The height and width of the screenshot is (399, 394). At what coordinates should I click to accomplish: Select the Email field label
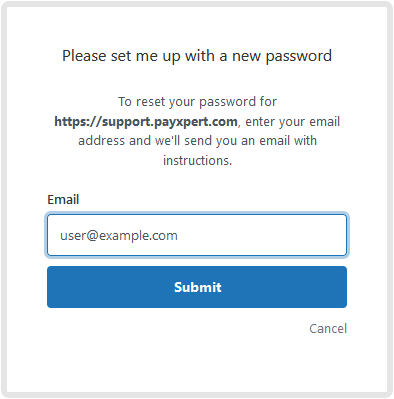point(63,199)
